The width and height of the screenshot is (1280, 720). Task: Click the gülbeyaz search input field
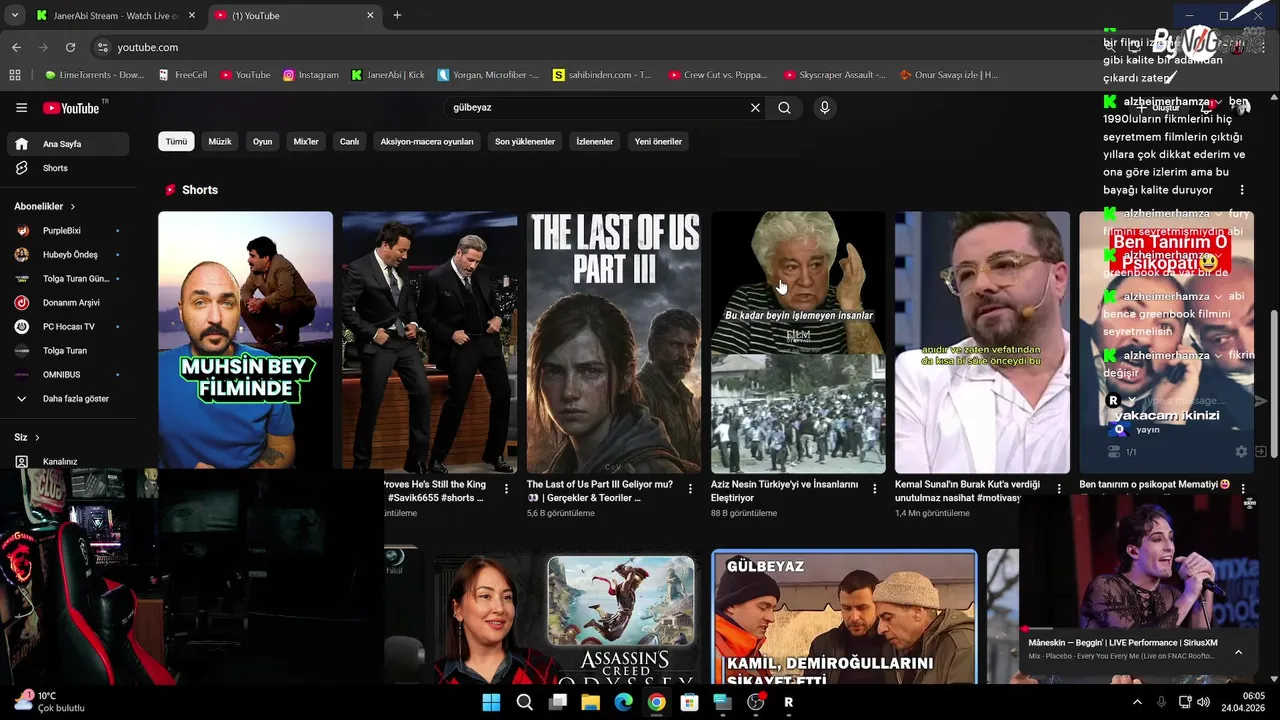tap(597, 108)
